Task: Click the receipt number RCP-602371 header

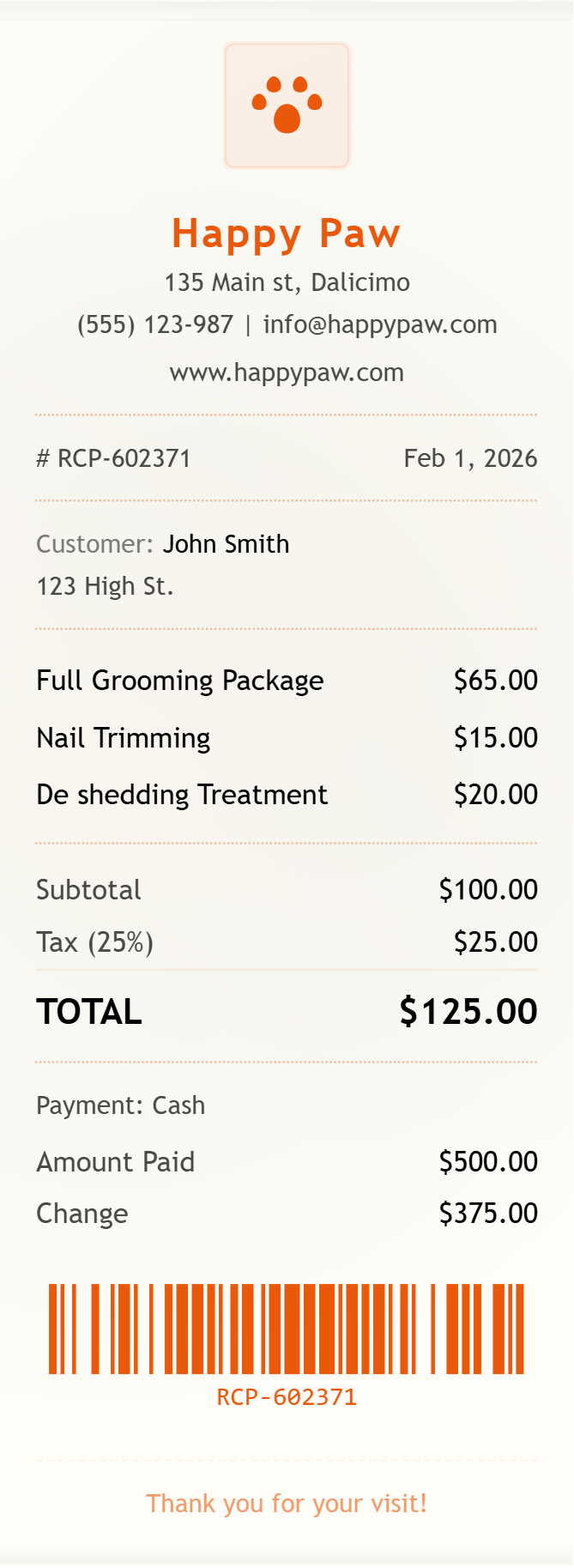Action: [x=113, y=458]
